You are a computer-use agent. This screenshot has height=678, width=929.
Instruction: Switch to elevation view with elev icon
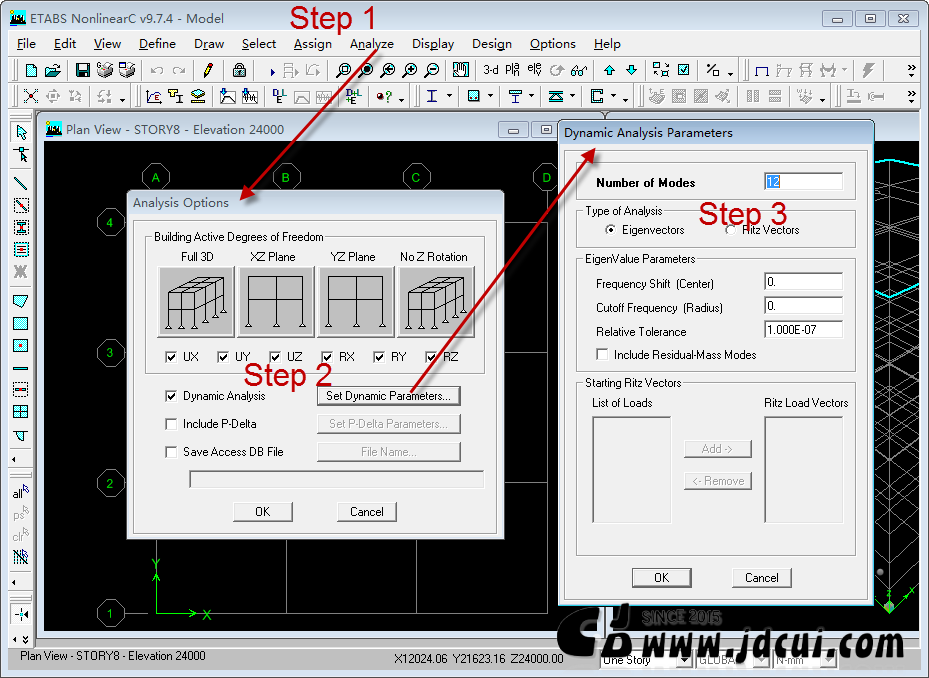pos(534,71)
